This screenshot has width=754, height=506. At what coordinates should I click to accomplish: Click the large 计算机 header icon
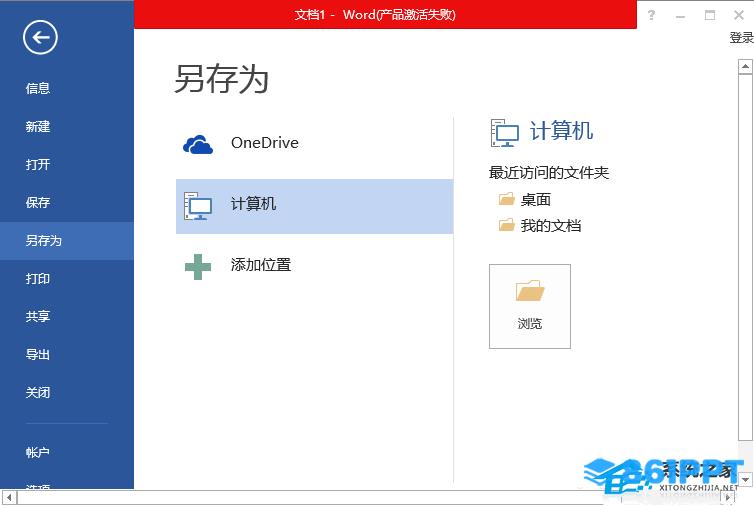(x=504, y=132)
